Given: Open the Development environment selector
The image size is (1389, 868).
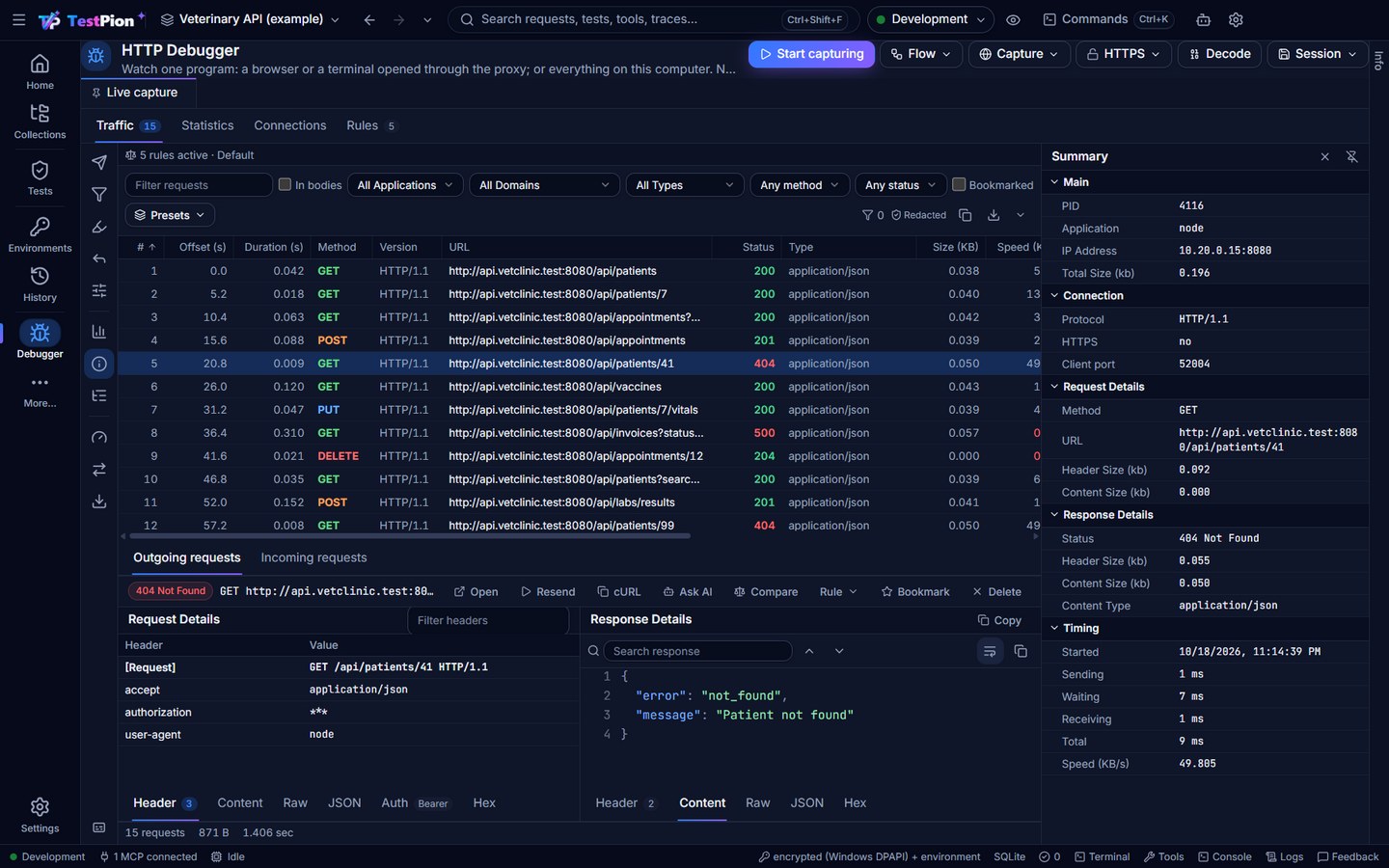Looking at the screenshot, I should [931, 19].
